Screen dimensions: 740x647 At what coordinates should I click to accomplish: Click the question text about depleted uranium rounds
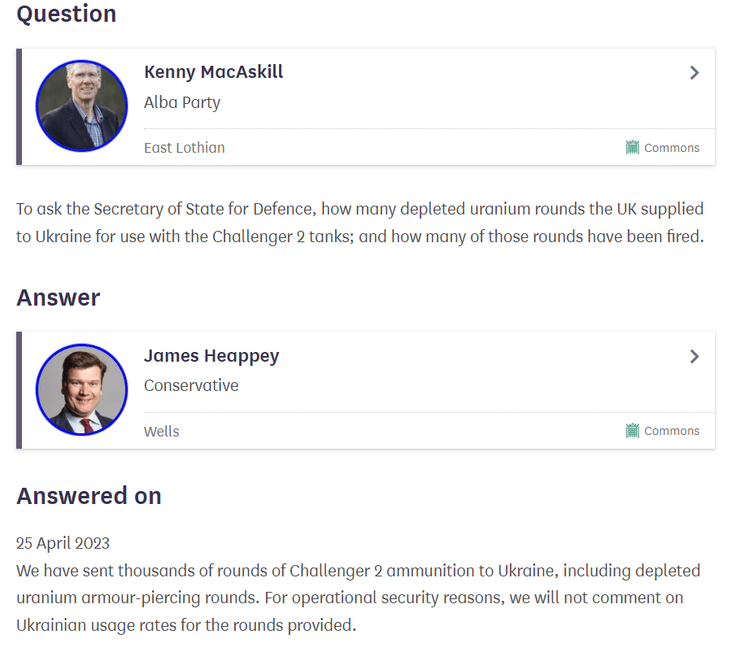360,223
